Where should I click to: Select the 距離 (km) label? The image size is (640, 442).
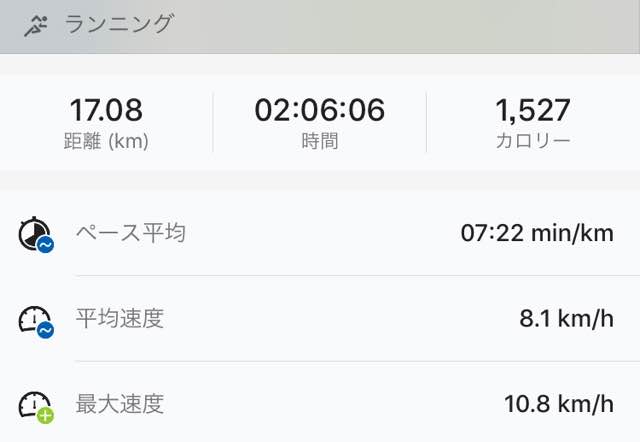pyautogui.click(x=106, y=141)
